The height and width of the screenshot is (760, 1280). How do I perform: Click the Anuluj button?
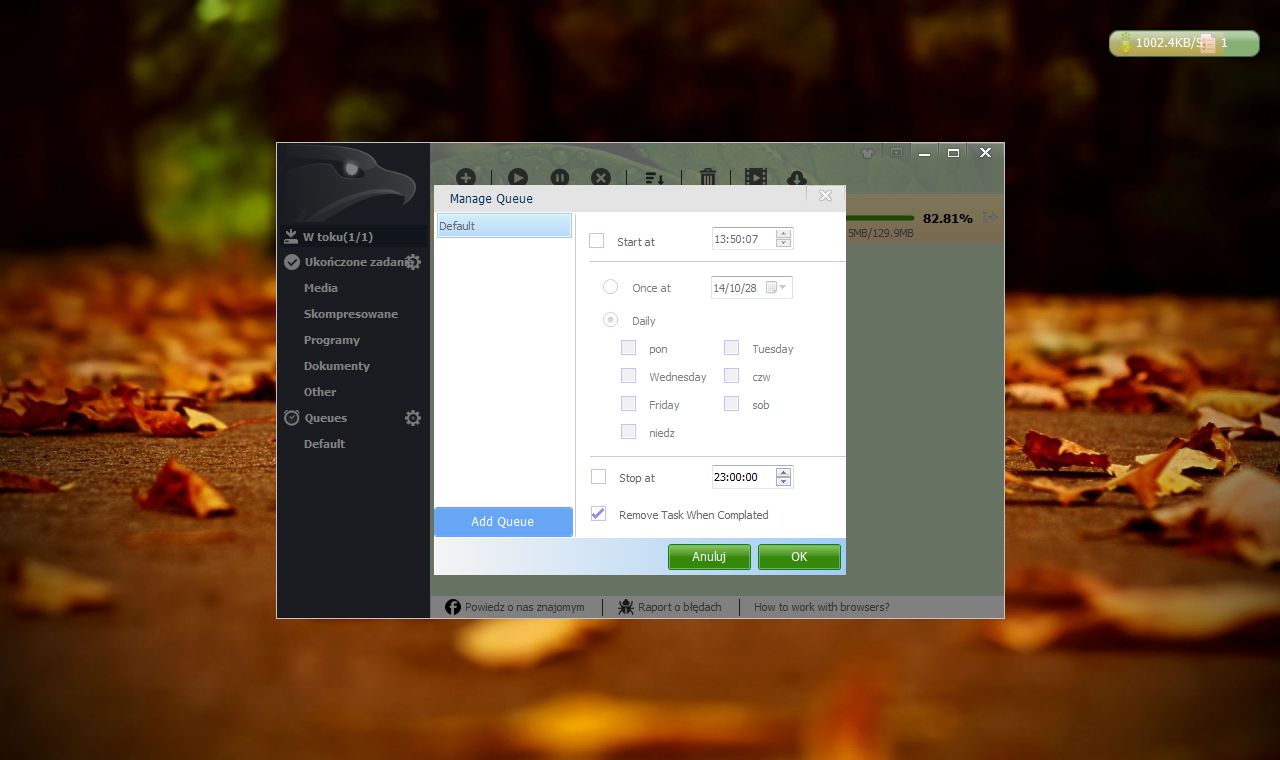[709, 557]
